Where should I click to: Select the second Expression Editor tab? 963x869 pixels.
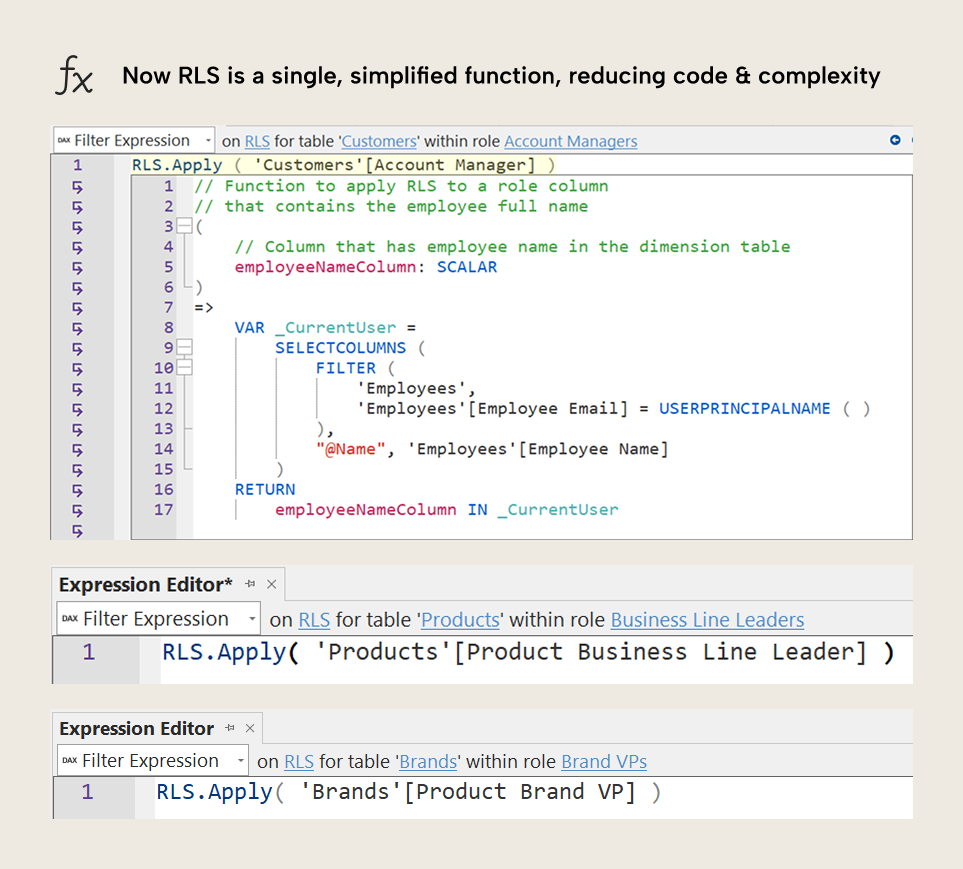click(x=135, y=728)
